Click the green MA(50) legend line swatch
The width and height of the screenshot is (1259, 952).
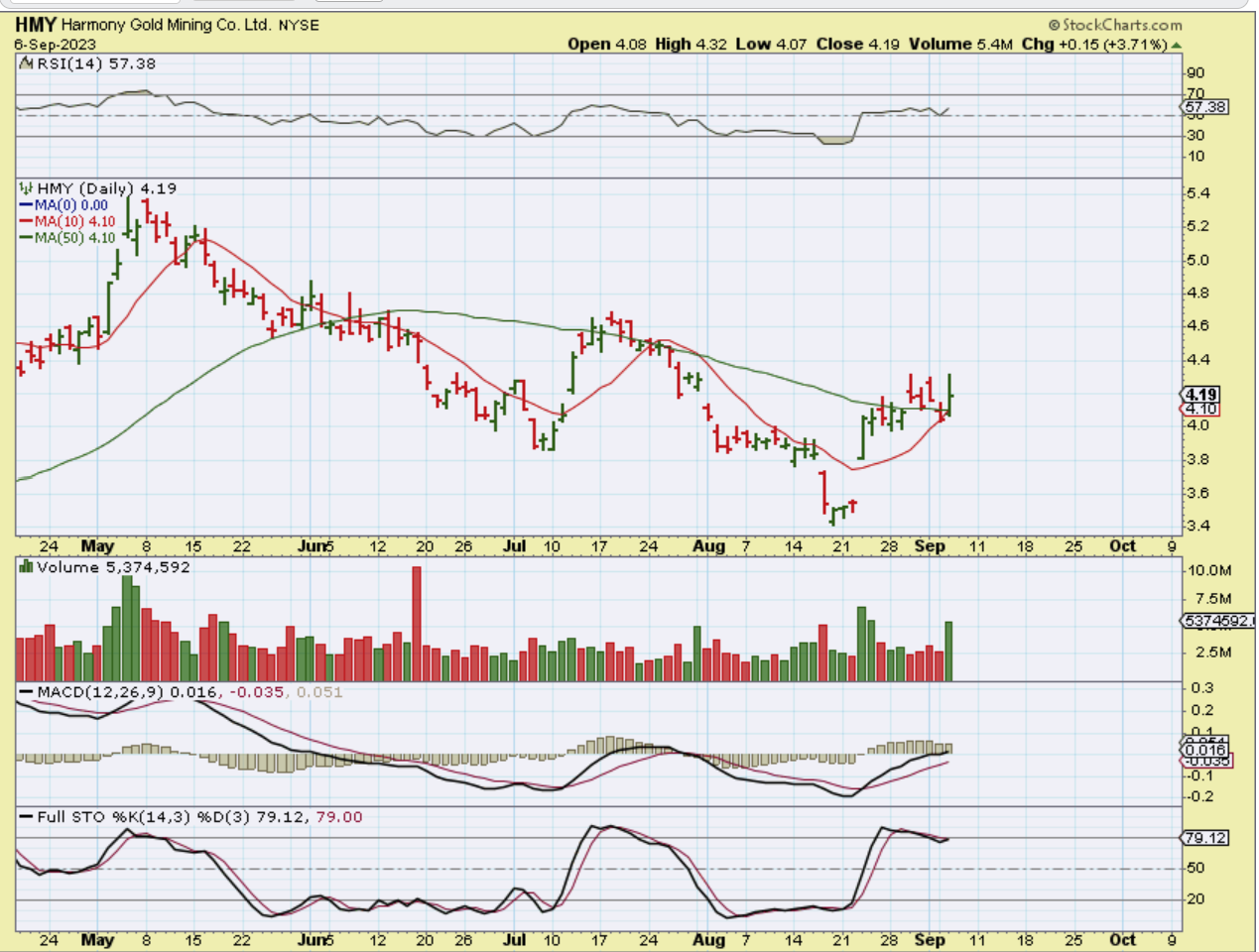coord(27,237)
